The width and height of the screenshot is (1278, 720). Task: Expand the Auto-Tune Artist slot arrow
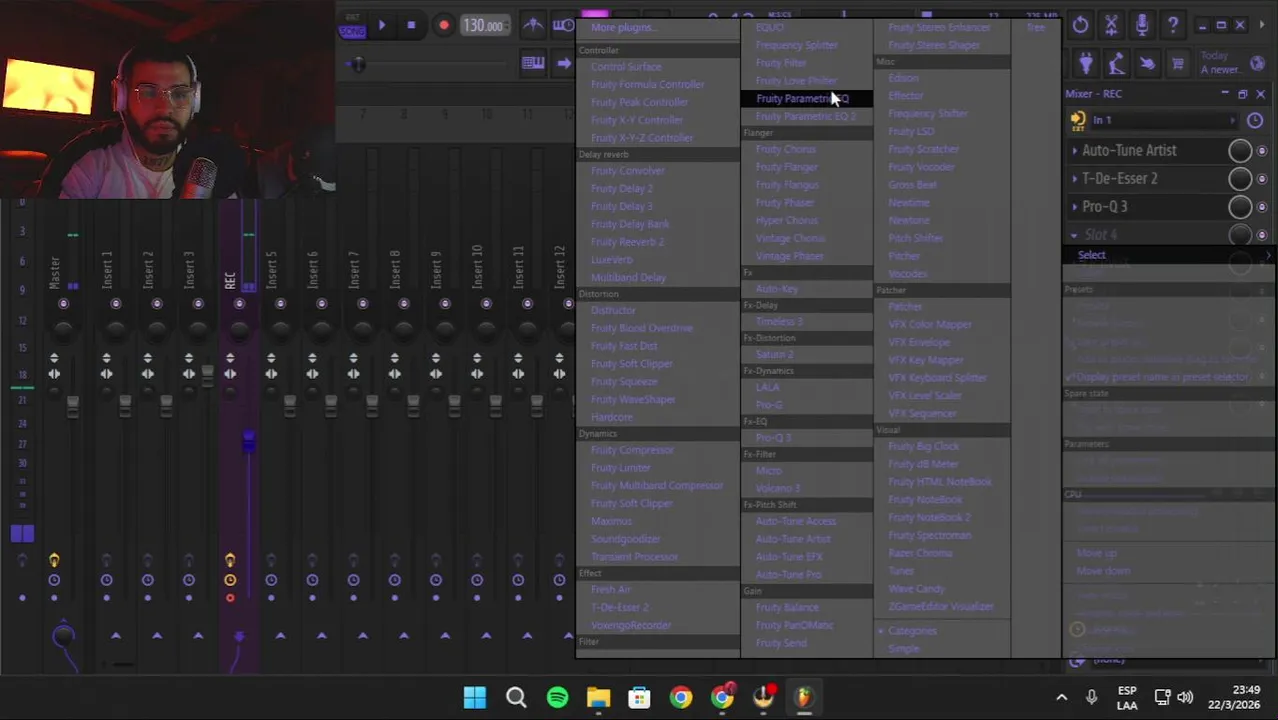[x=1075, y=151]
